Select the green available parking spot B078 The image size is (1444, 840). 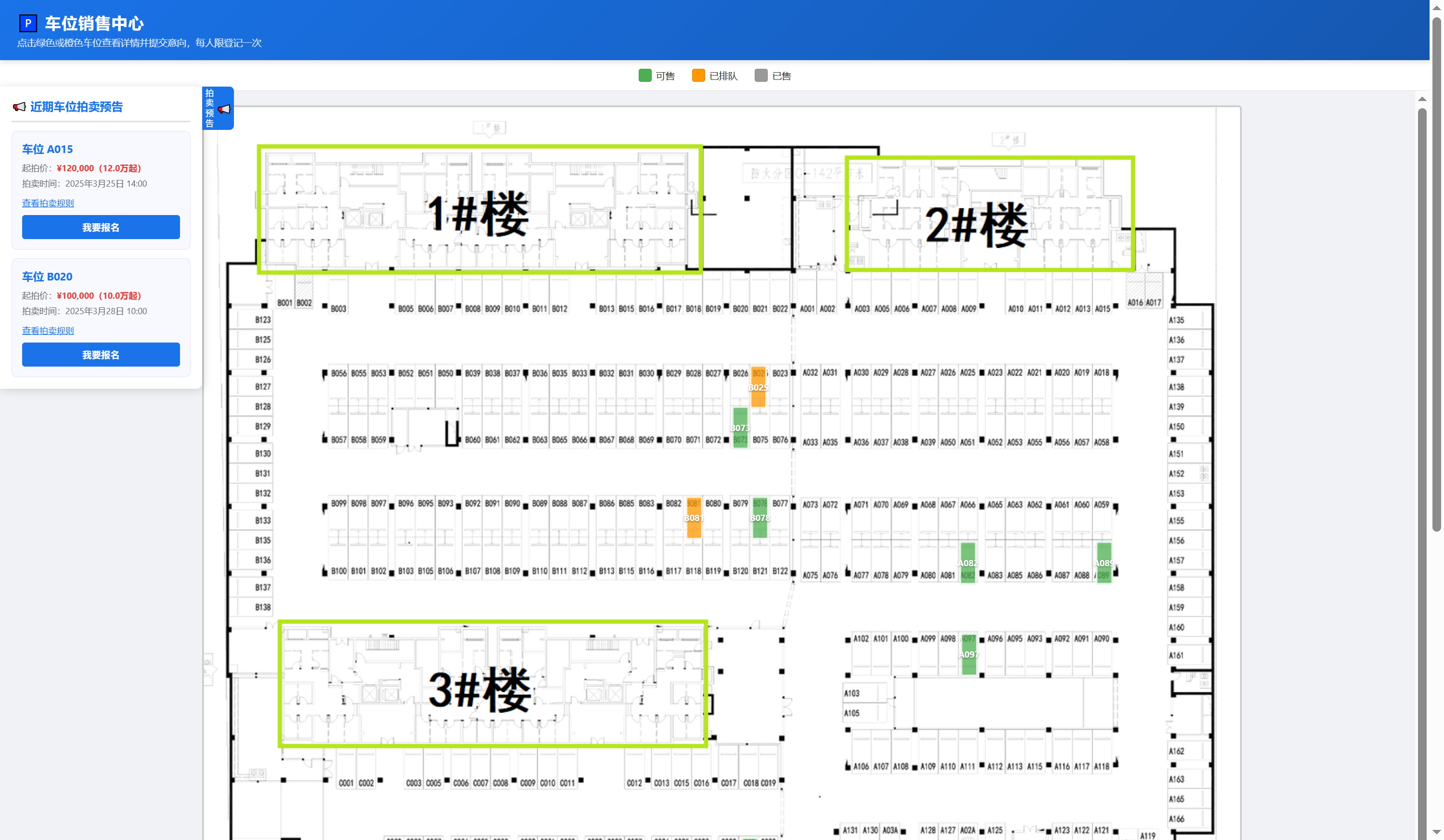click(x=760, y=518)
